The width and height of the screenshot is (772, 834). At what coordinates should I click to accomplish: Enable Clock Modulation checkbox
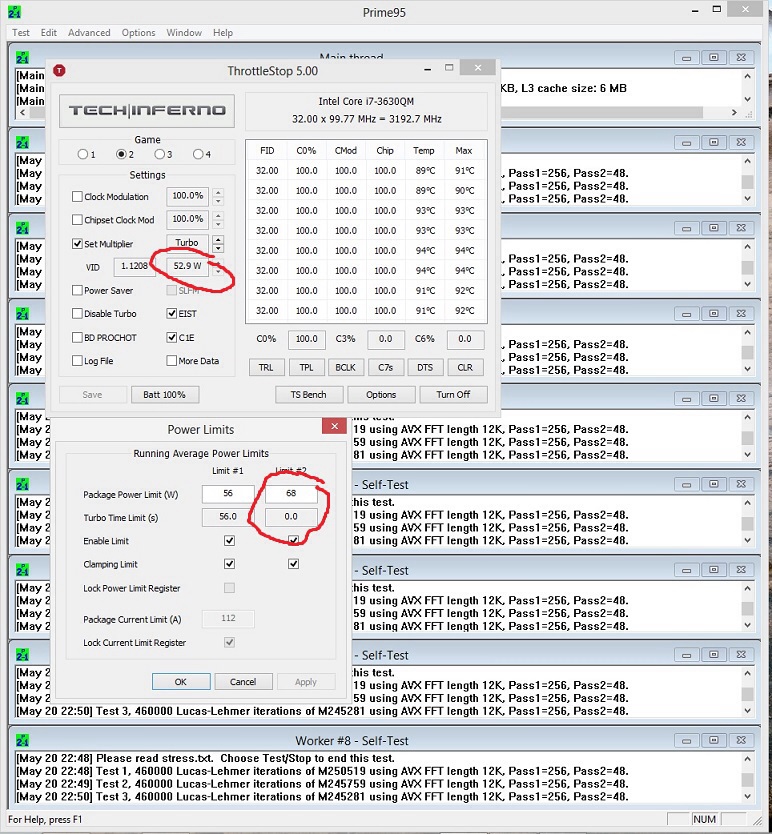coord(77,196)
